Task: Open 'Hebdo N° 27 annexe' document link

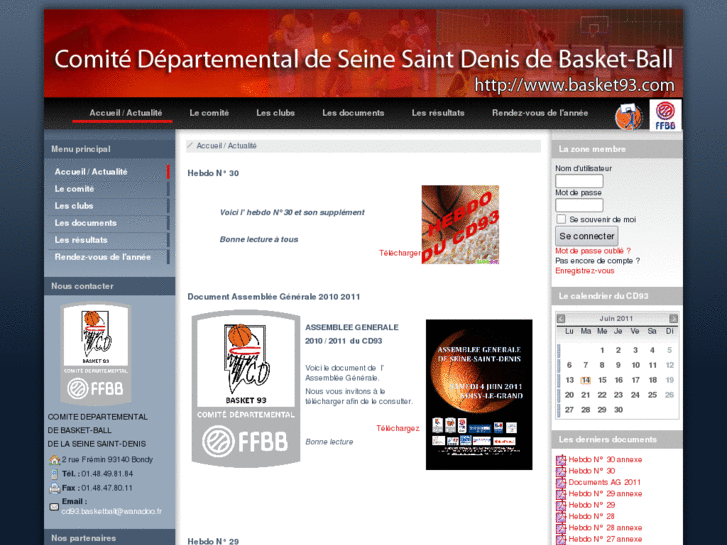Action: pyautogui.click(x=605, y=539)
